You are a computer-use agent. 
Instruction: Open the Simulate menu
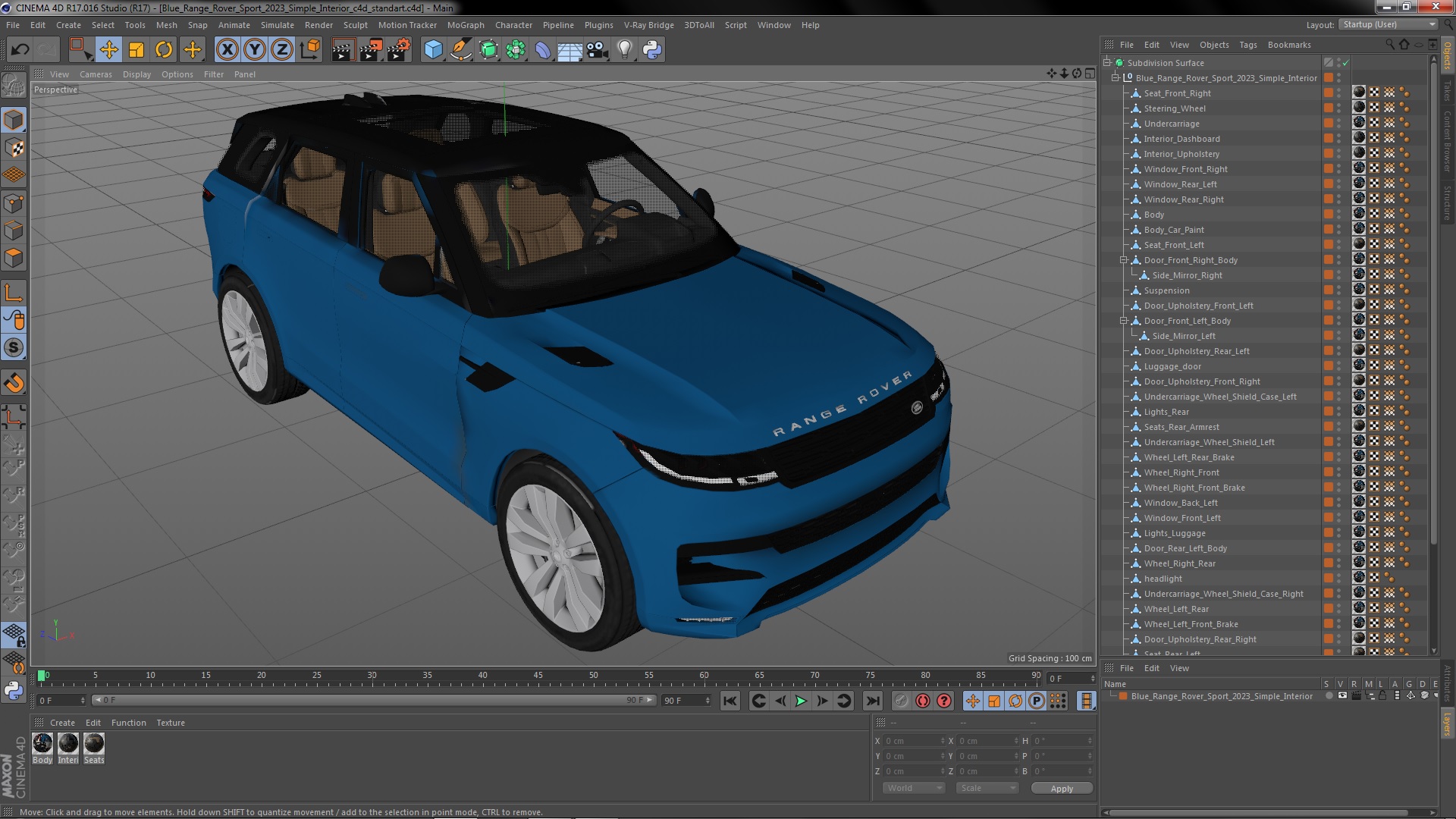(277, 25)
